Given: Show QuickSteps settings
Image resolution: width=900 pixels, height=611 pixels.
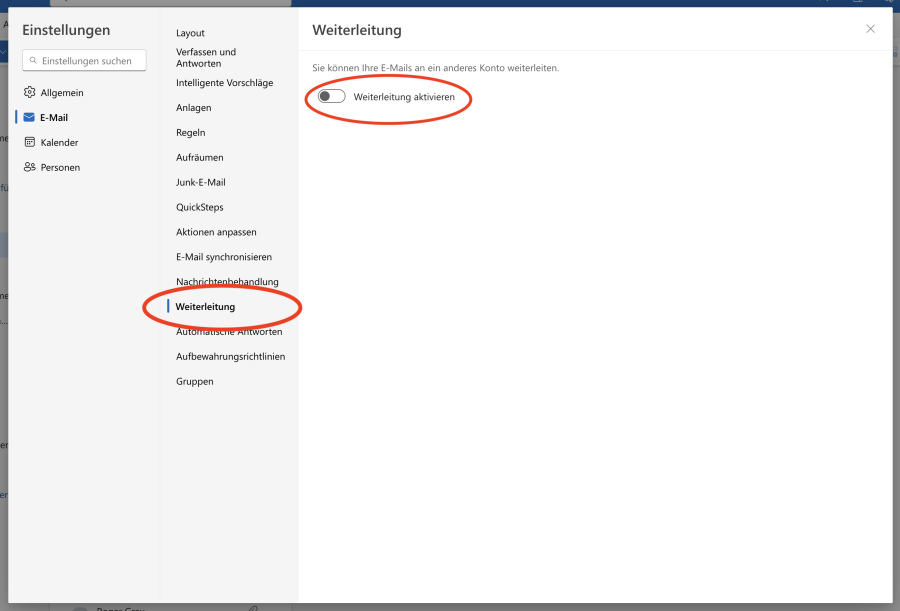Looking at the screenshot, I should point(199,207).
